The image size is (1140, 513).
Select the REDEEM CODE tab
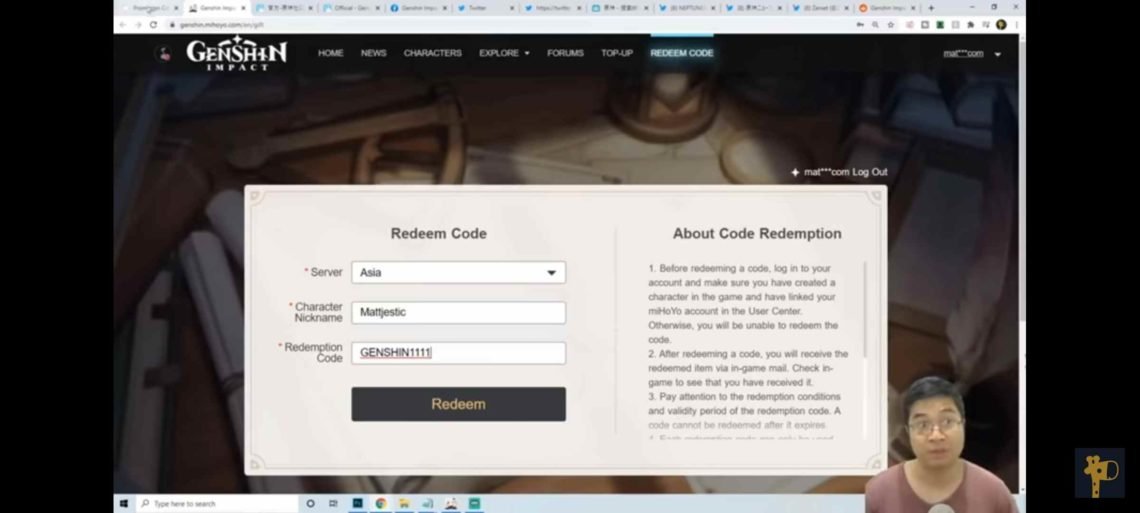tap(681, 53)
